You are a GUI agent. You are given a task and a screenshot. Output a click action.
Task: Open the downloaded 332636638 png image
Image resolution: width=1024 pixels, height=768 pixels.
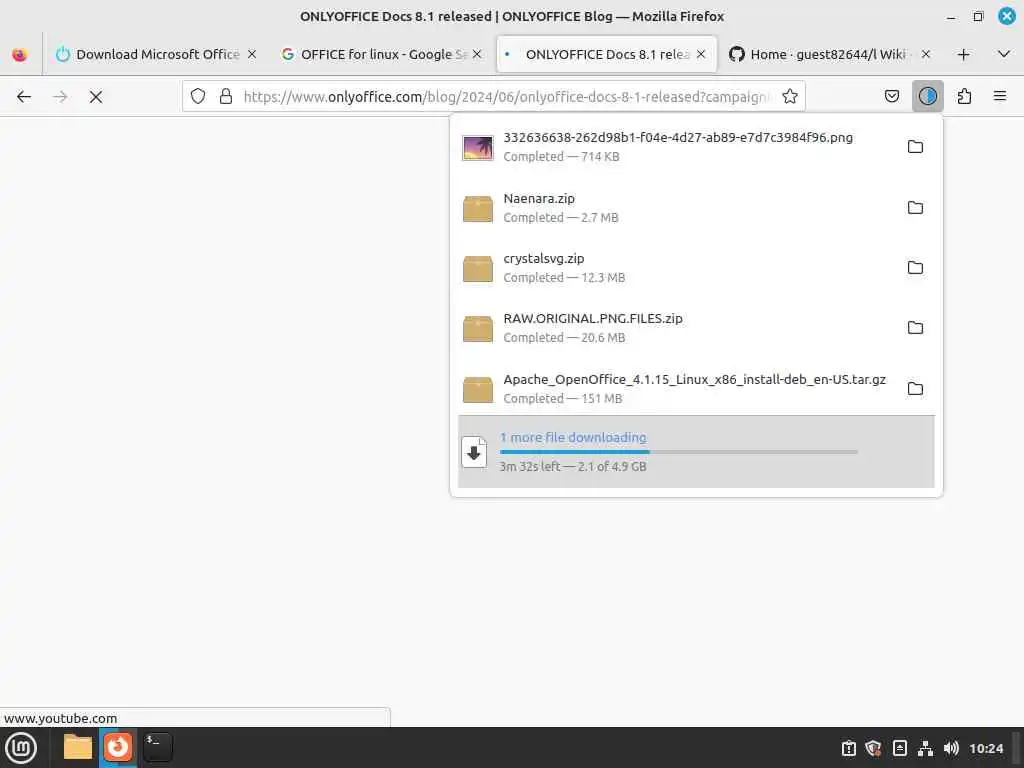point(677,147)
